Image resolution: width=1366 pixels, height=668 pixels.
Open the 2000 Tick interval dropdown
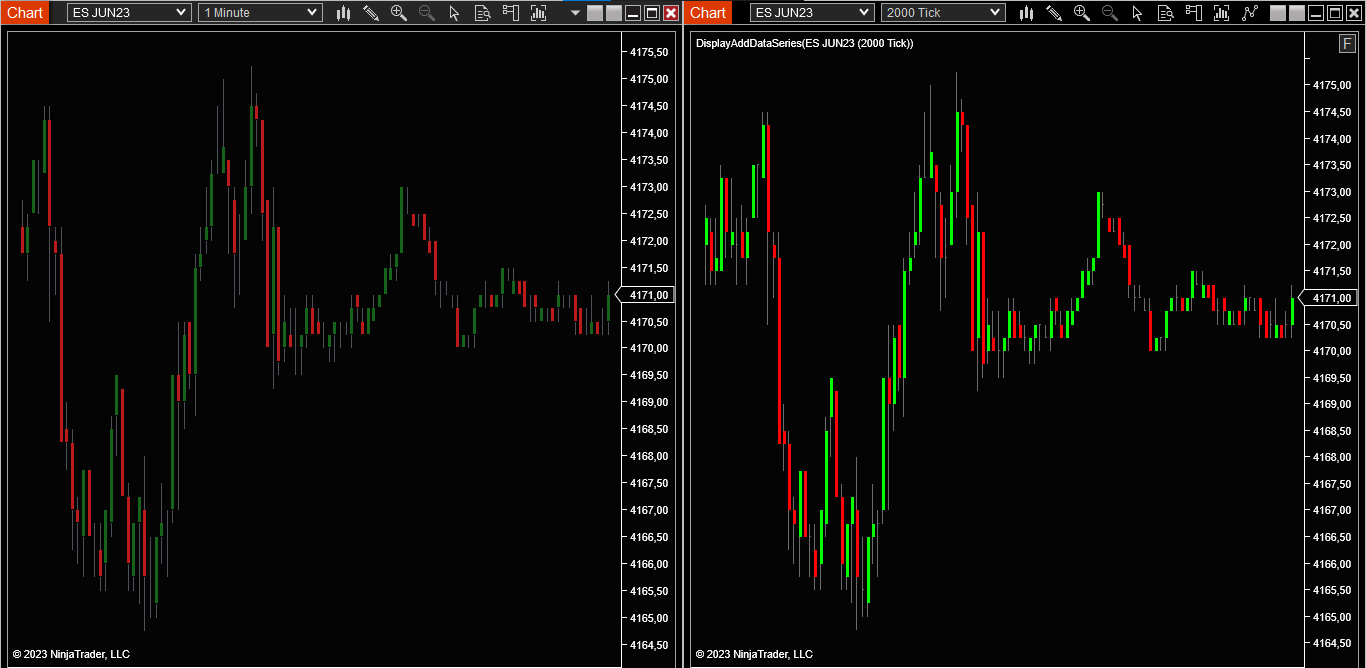943,13
